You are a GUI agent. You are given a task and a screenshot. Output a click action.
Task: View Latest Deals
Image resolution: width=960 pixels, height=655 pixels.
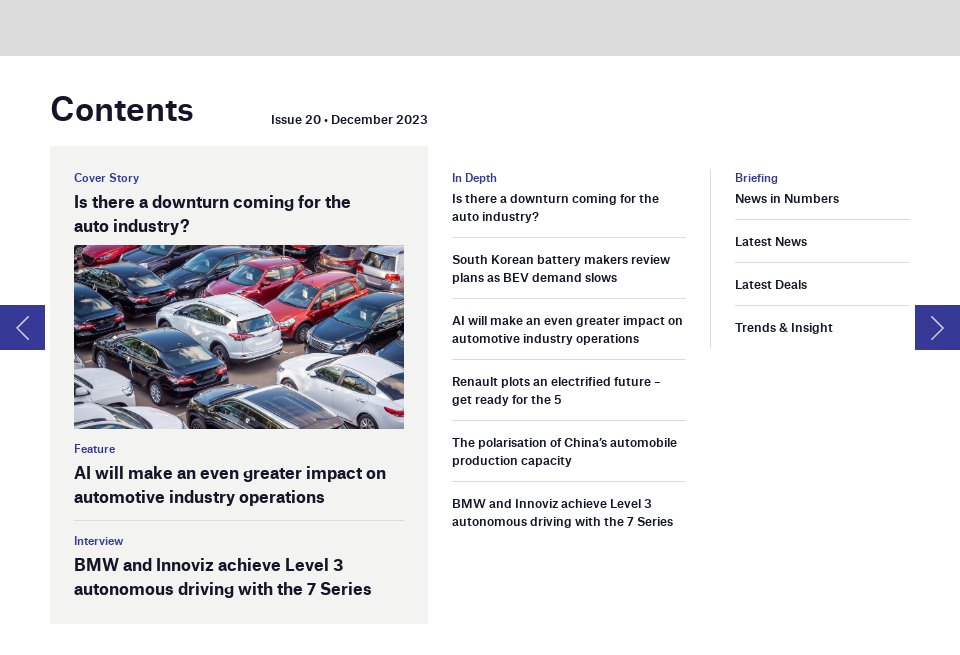771,284
